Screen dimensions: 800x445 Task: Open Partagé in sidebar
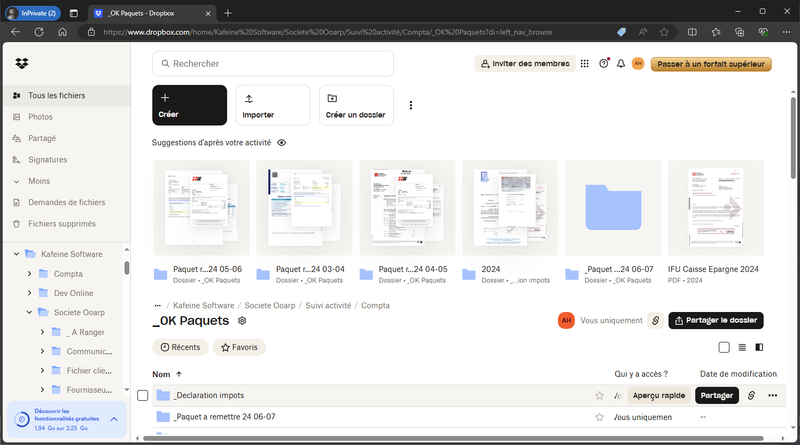pyautogui.click(x=65, y=138)
